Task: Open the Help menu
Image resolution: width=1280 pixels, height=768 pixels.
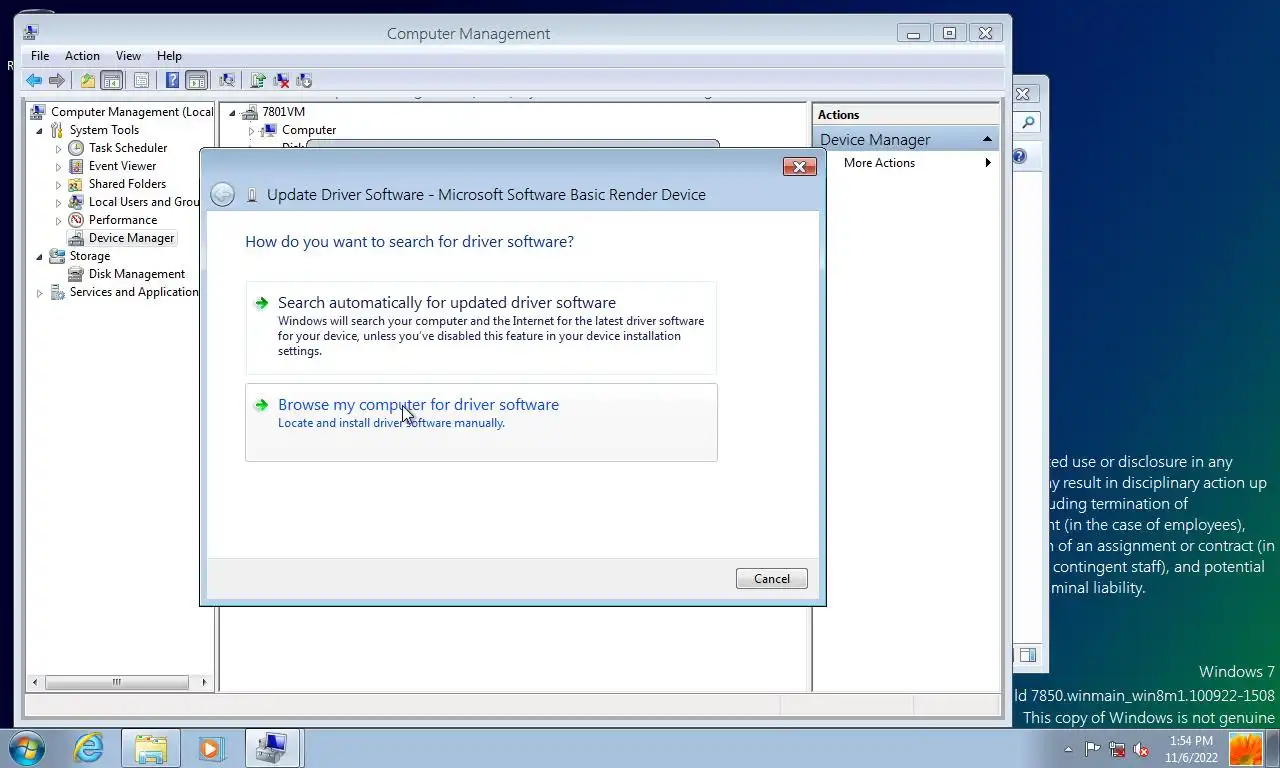Action: pyautogui.click(x=169, y=56)
